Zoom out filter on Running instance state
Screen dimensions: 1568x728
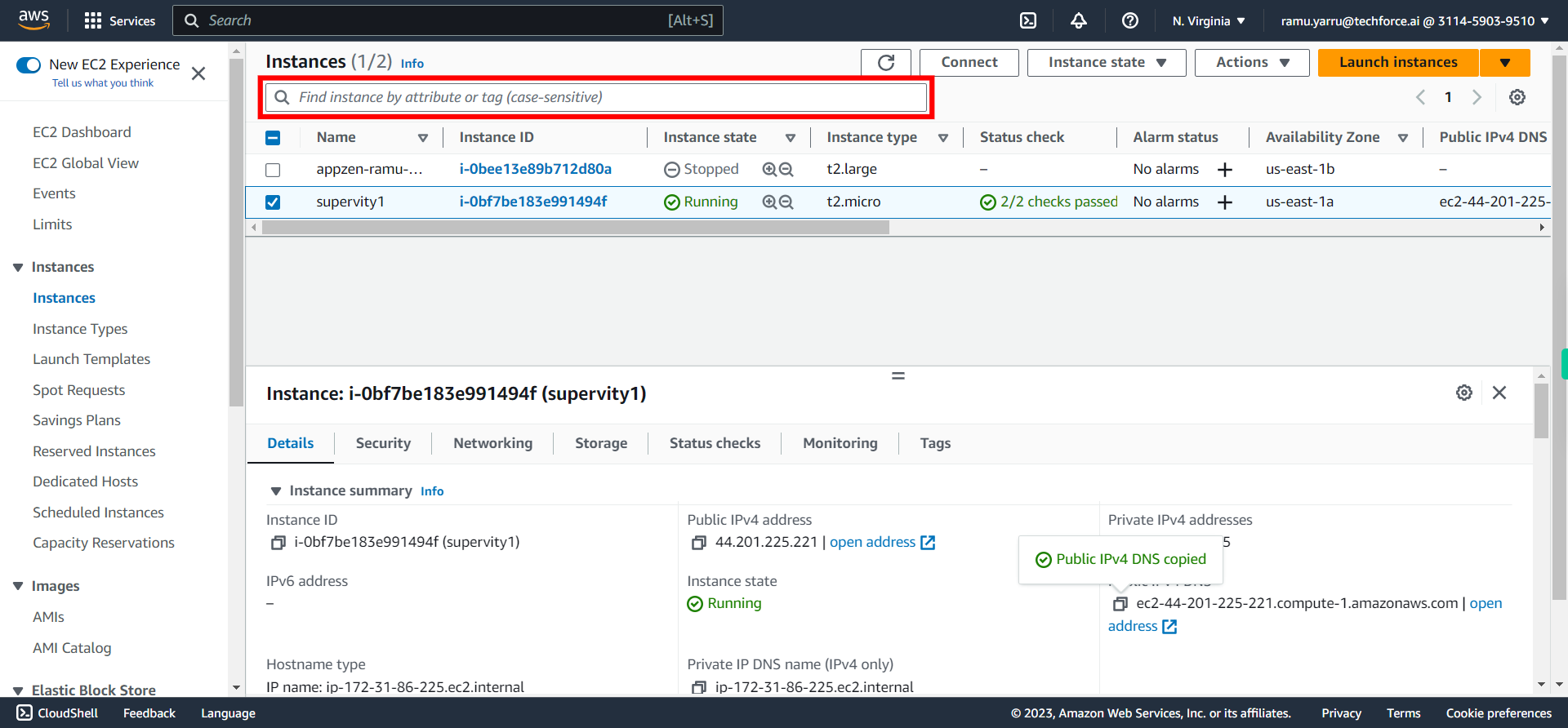(786, 202)
